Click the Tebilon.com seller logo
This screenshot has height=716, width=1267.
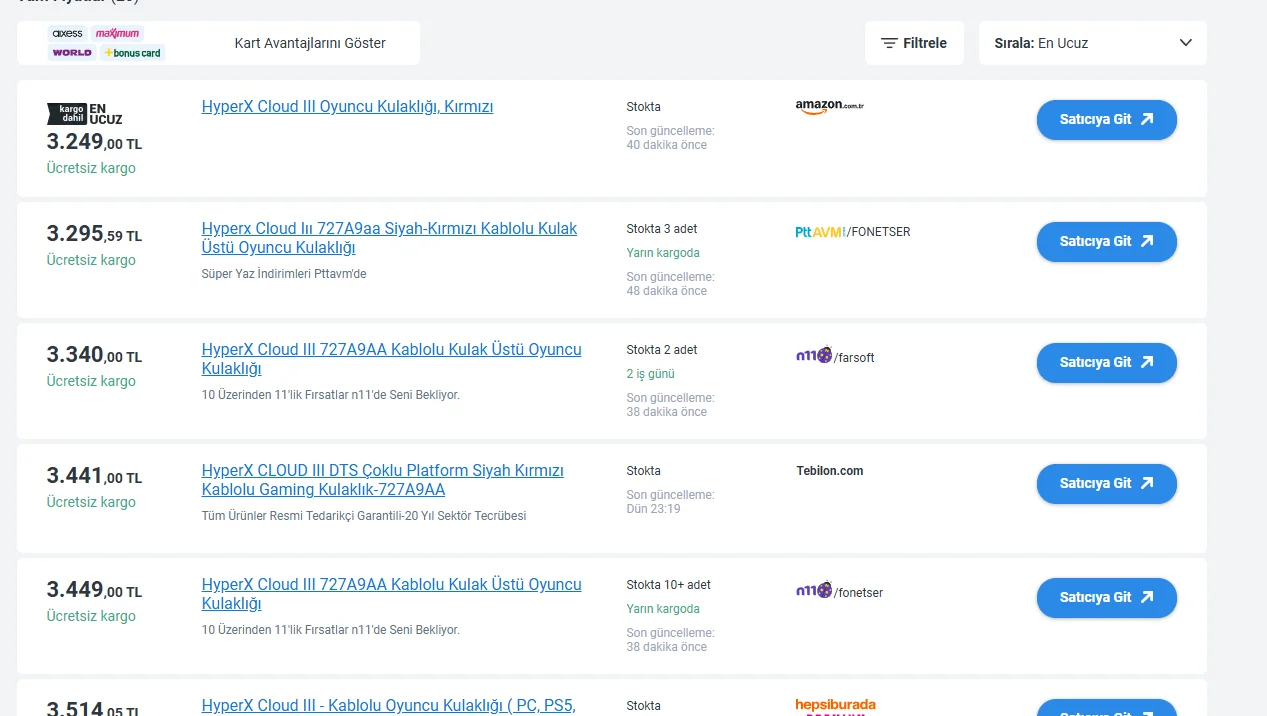coord(829,471)
